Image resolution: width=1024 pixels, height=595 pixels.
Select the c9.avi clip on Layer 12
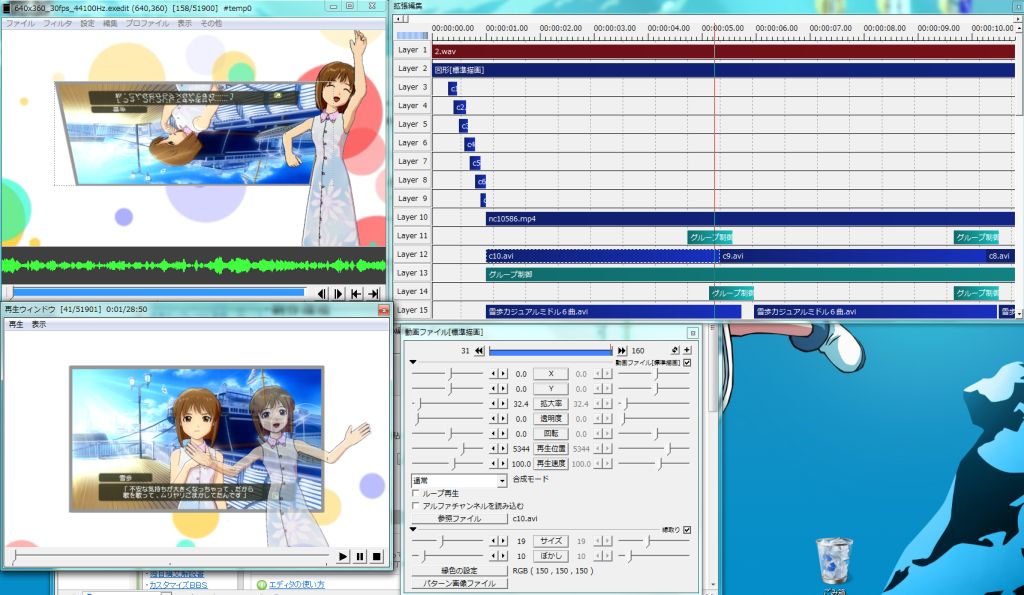(x=852, y=256)
